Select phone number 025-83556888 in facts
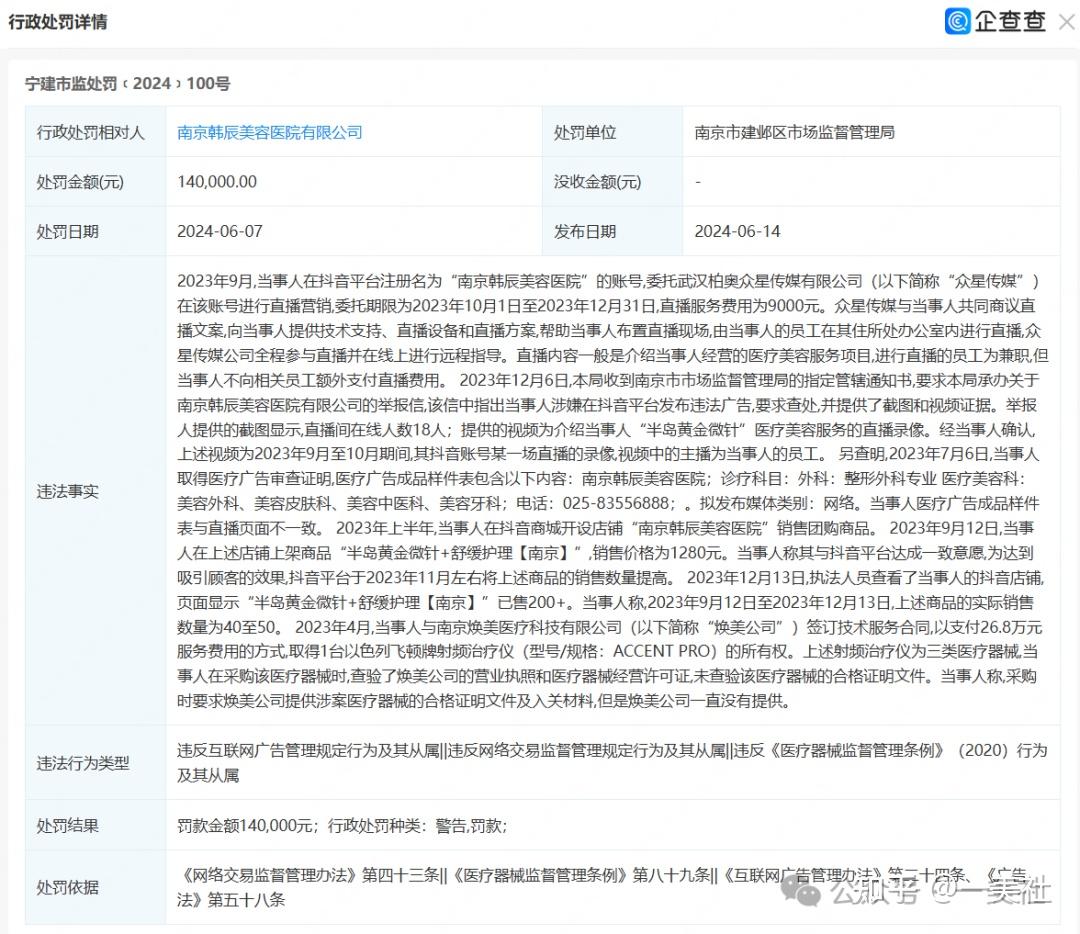The width and height of the screenshot is (1080, 934). click(x=616, y=504)
